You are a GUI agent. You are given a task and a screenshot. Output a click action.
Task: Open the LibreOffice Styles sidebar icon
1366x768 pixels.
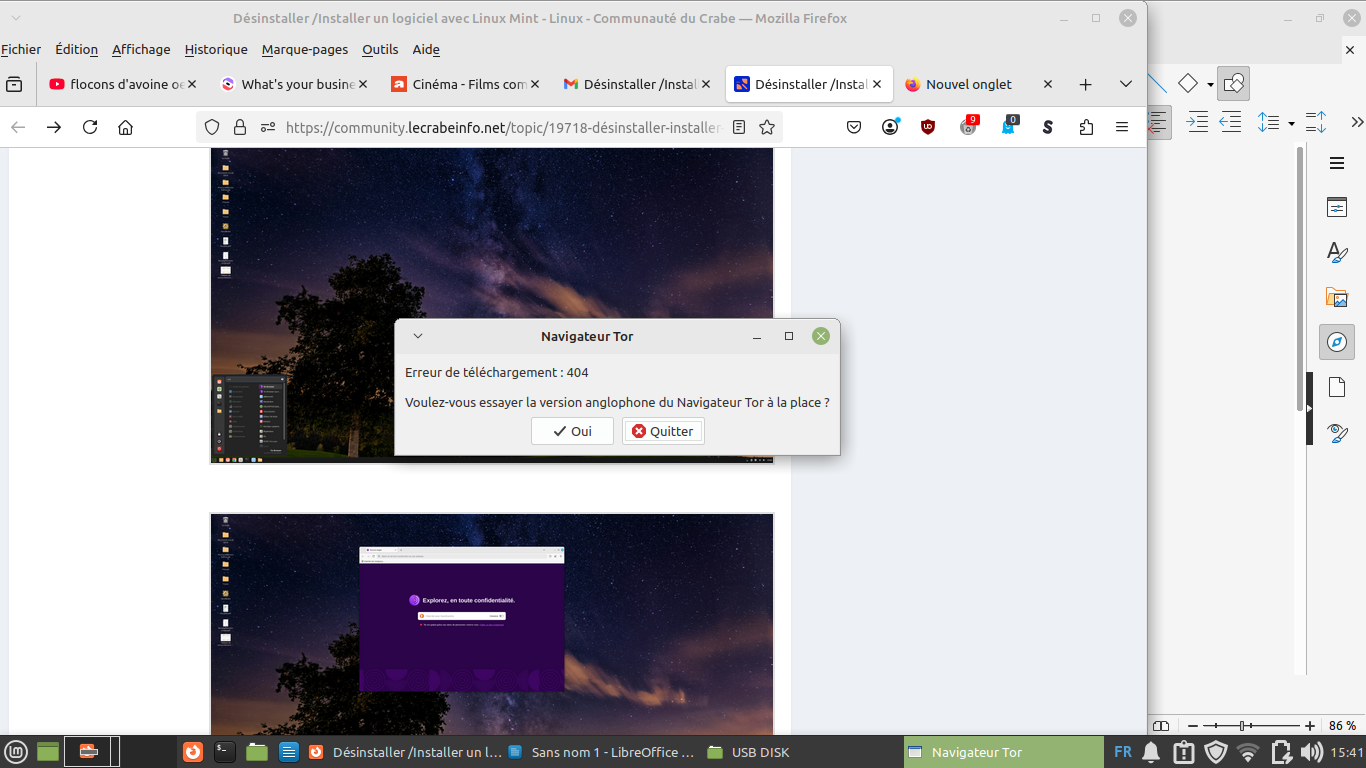[1337, 252]
